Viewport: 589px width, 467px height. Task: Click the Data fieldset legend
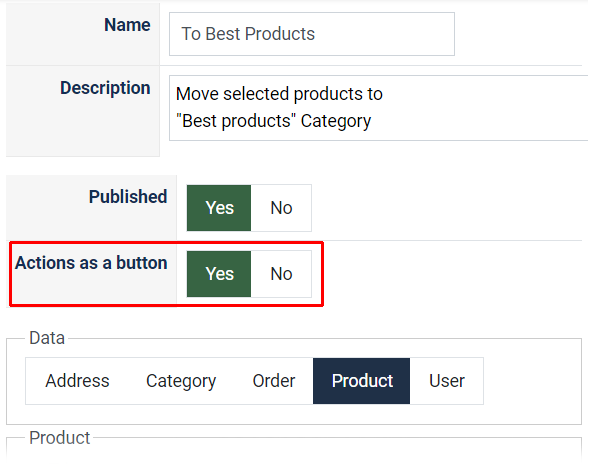47,338
